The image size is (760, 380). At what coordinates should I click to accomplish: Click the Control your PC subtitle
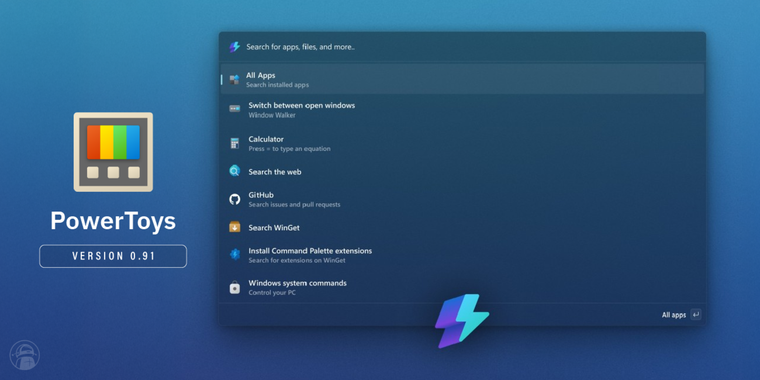[x=272, y=293]
